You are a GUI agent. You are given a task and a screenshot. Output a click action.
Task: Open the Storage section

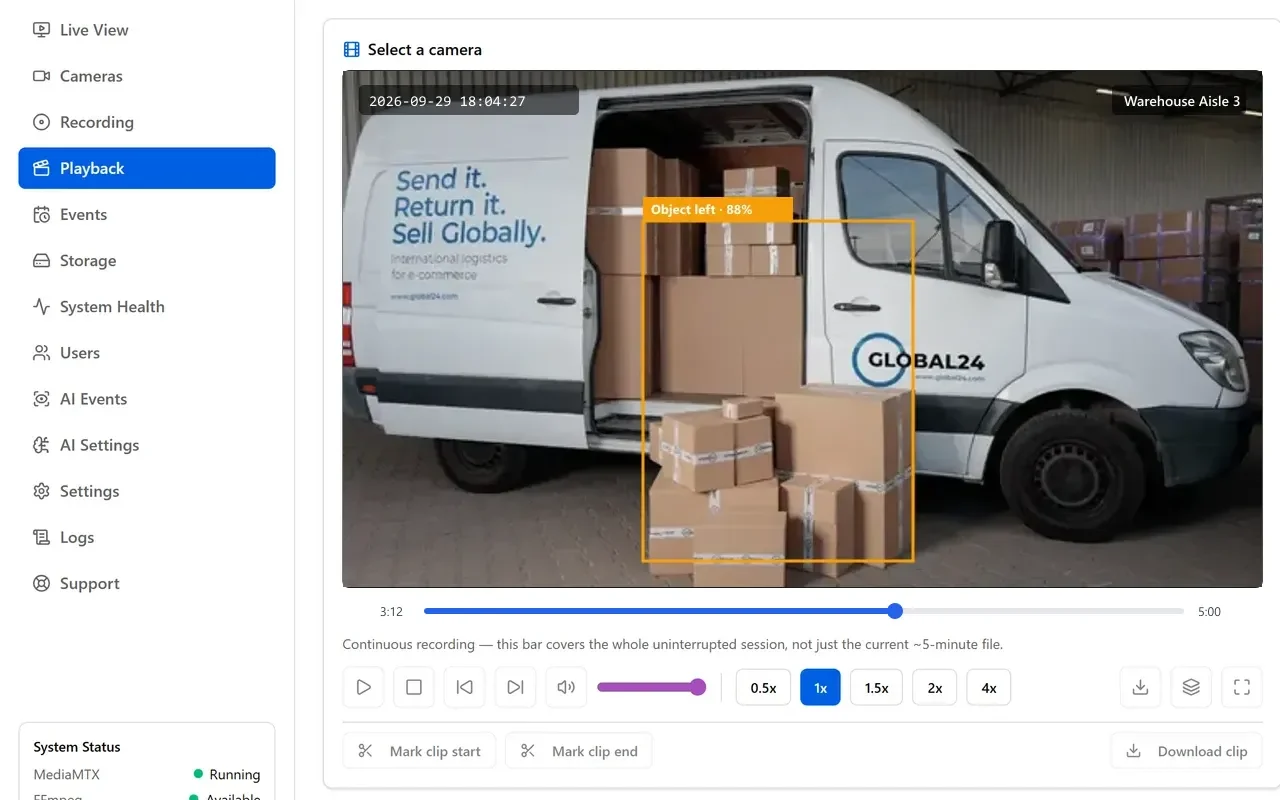click(147, 260)
